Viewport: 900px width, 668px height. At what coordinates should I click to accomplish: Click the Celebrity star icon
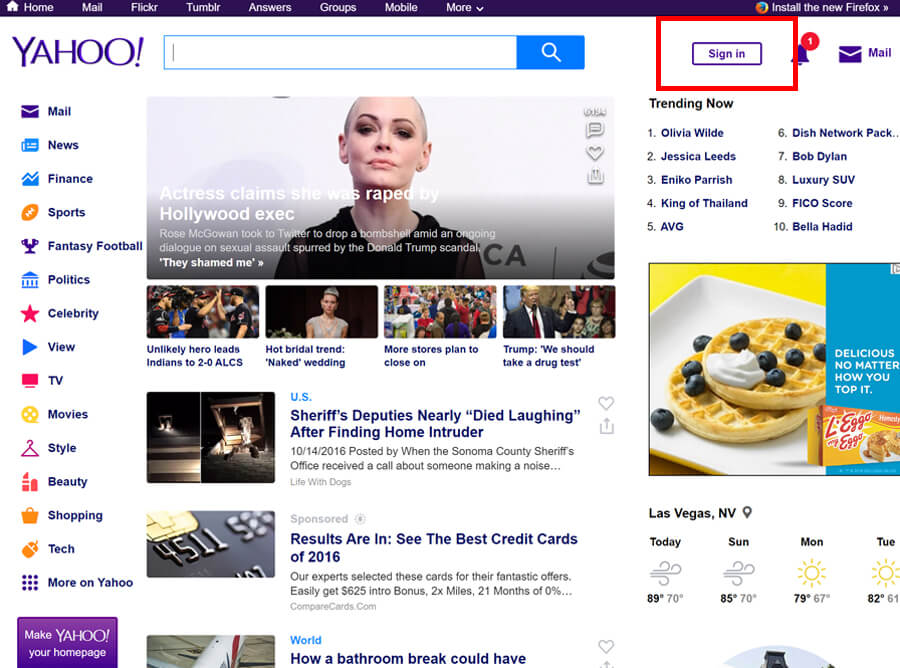click(x=30, y=313)
